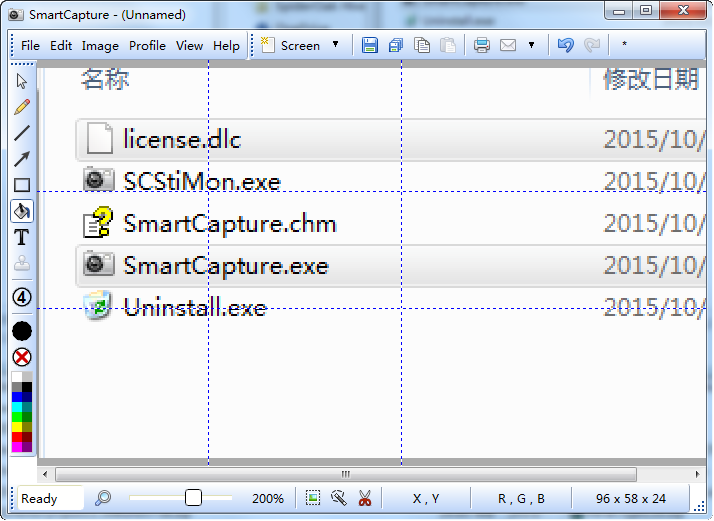Expand the Screen capture dropdown arrow

click(335, 45)
